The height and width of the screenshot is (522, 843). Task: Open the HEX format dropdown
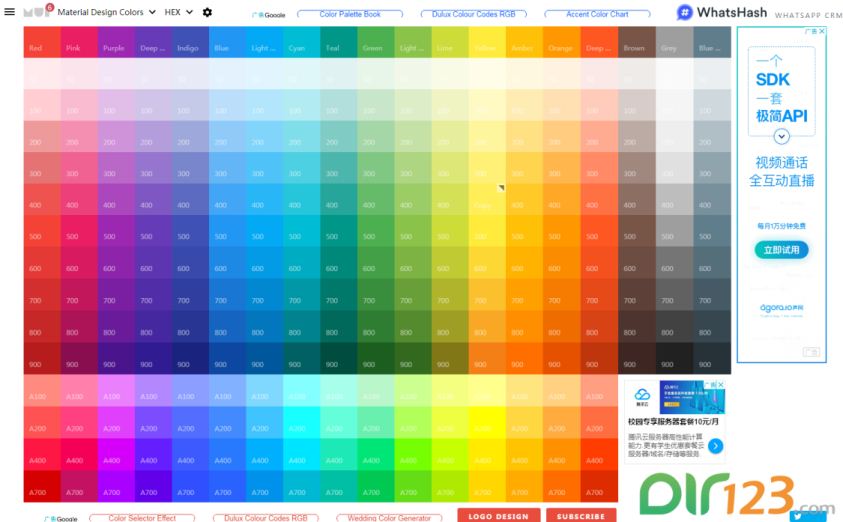[x=178, y=12]
